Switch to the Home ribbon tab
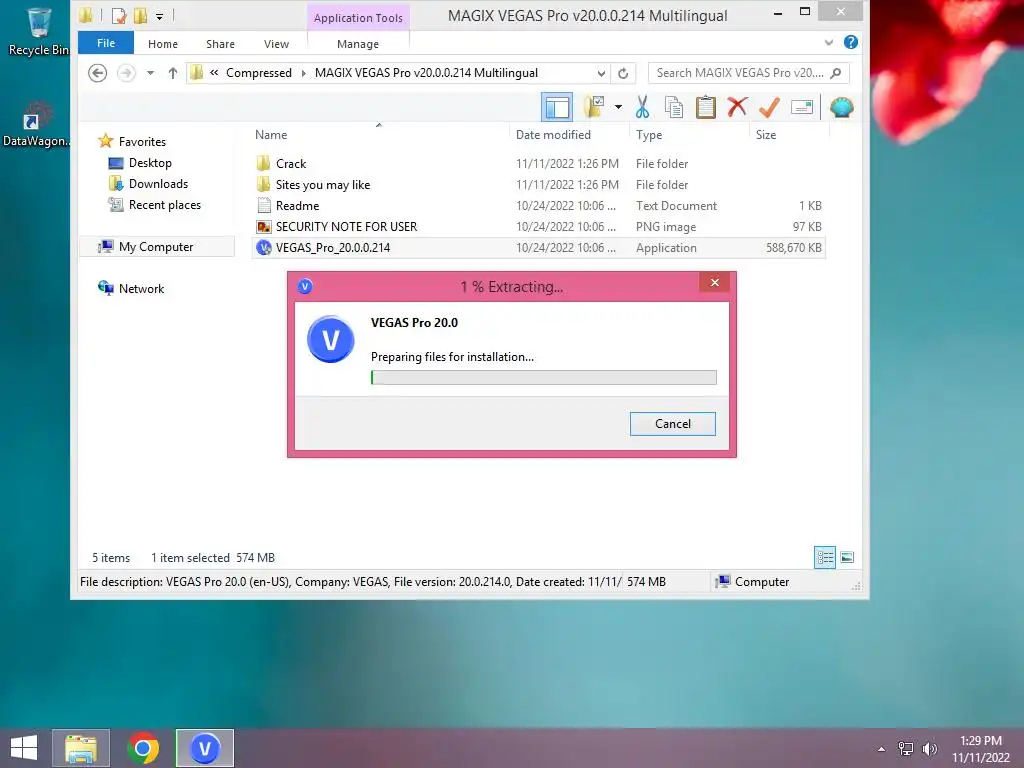 coord(163,44)
